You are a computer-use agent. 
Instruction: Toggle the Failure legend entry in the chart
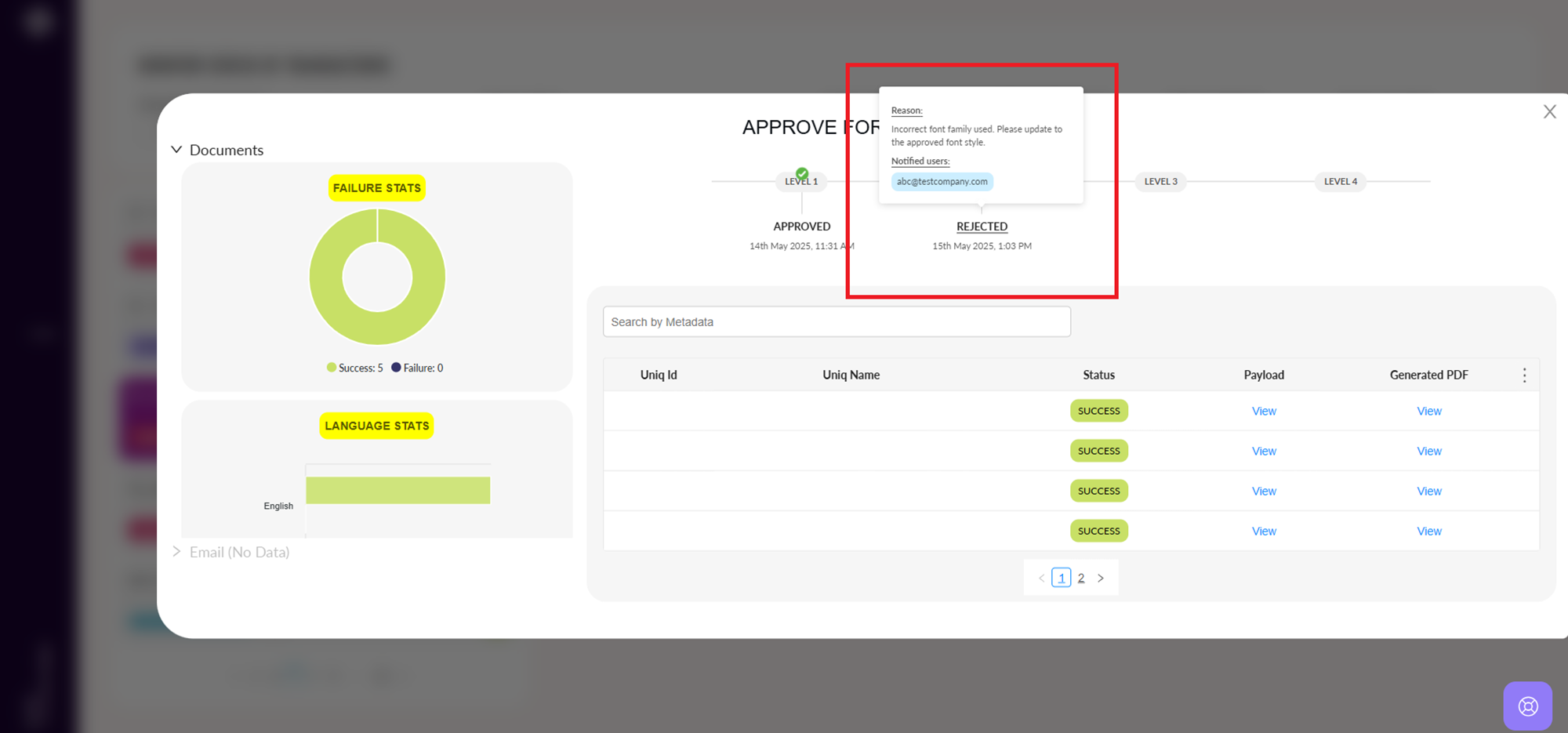(x=417, y=368)
